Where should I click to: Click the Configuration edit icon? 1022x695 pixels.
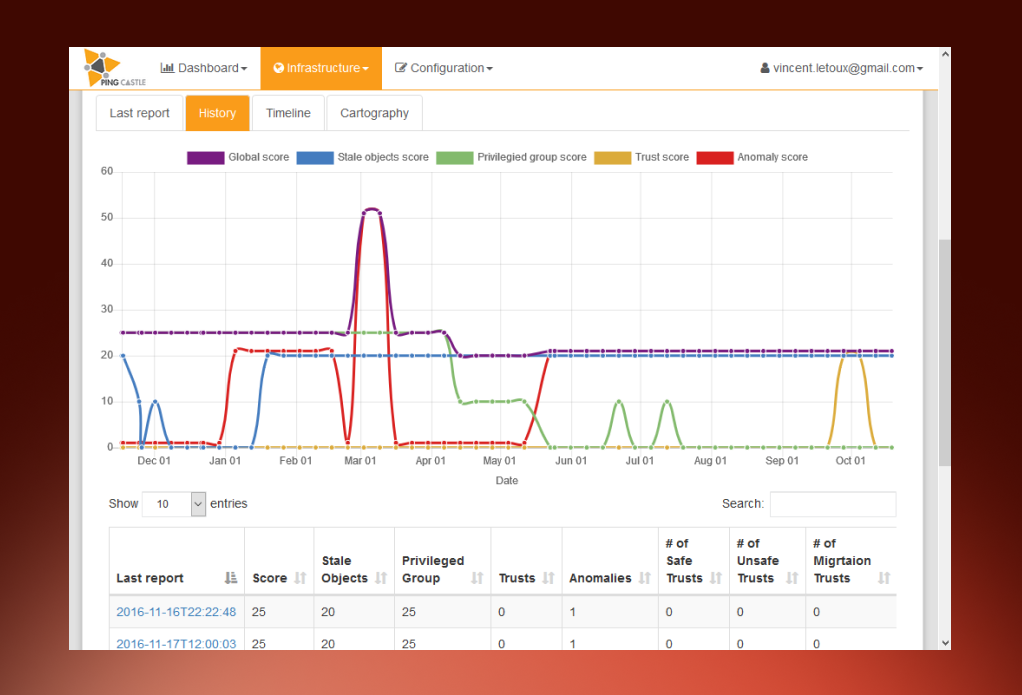(x=401, y=68)
